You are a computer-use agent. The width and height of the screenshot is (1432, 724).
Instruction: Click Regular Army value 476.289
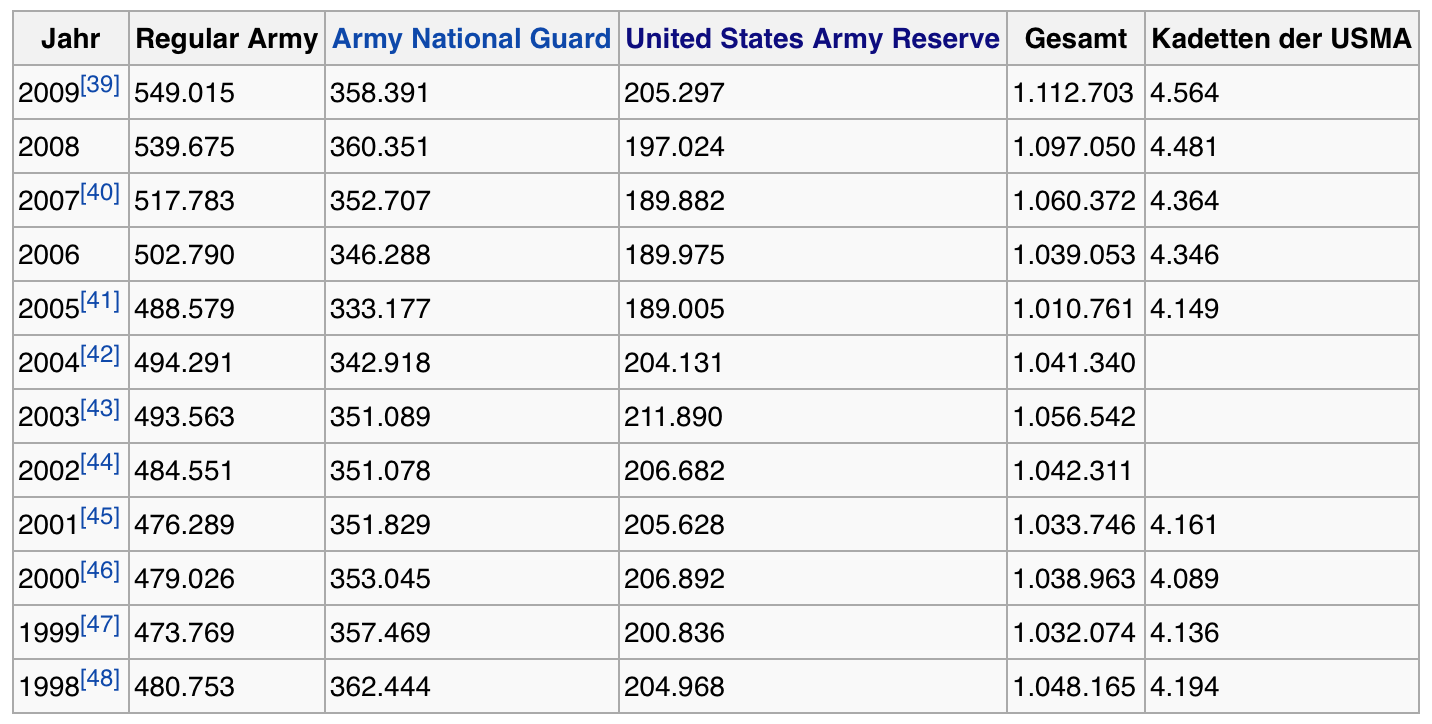click(185, 525)
